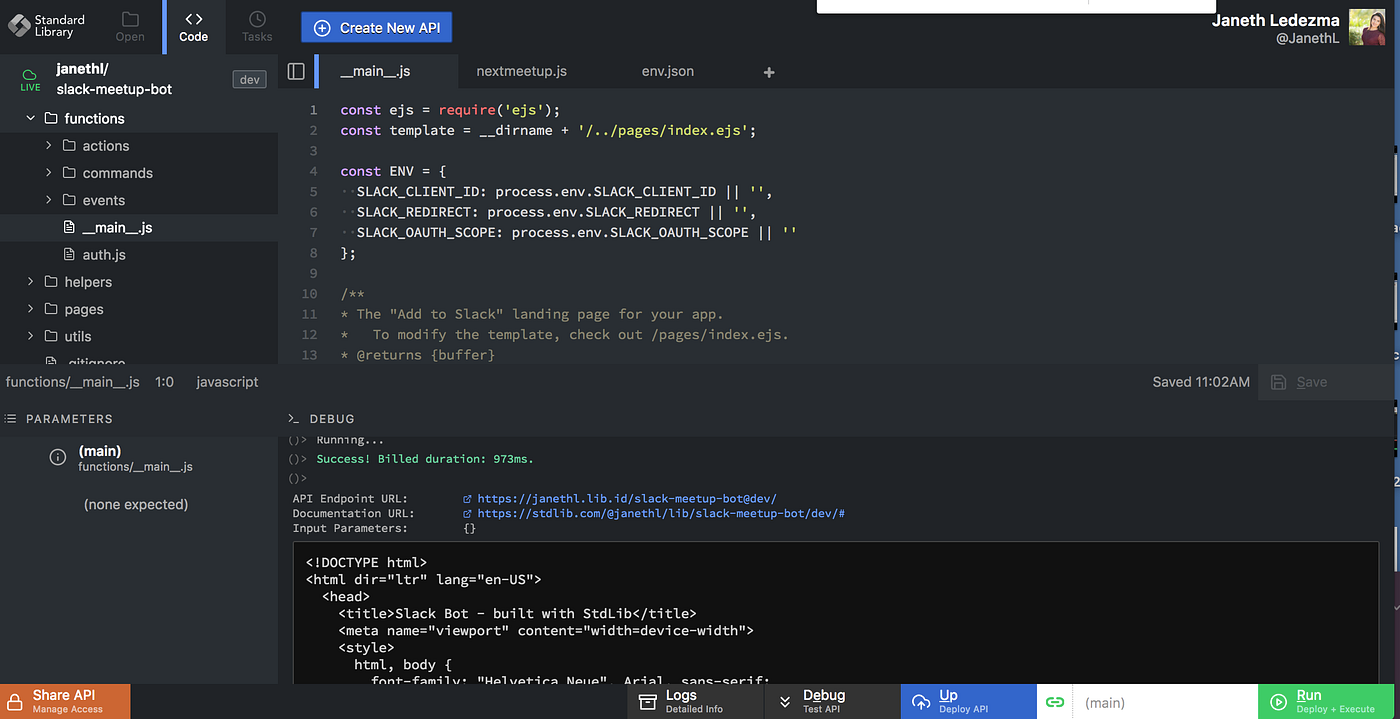
Task: Expand the utils folder chevron
Action: click(30, 336)
